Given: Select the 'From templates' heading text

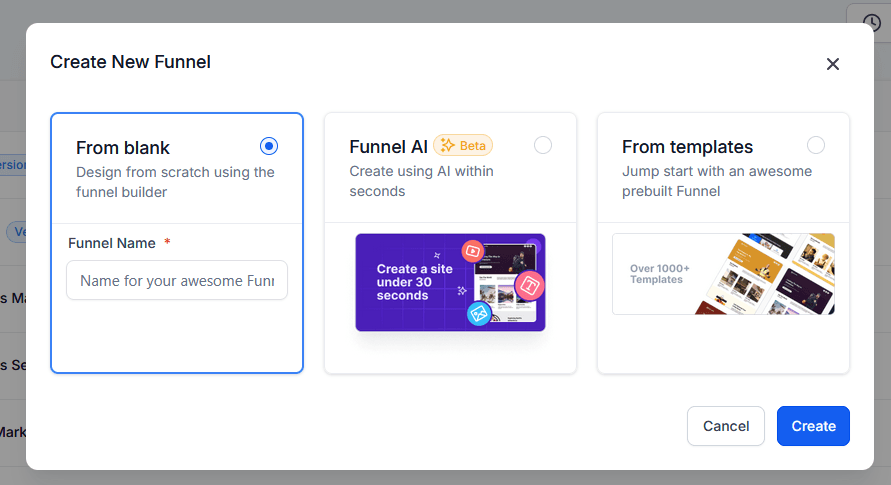Looking at the screenshot, I should click(687, 147).
